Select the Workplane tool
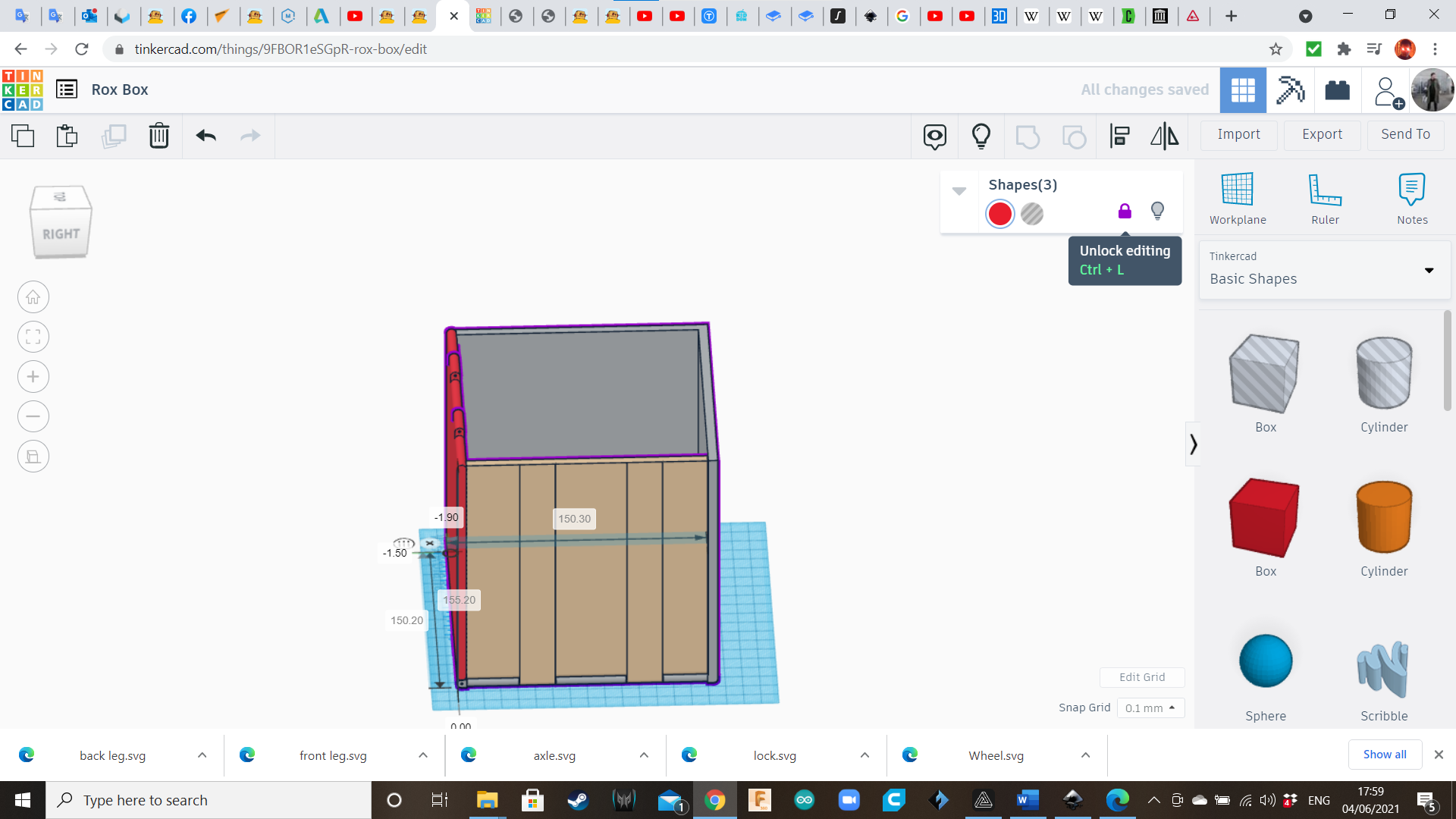The image size is (1456, 819). [x=1238, y=196]
